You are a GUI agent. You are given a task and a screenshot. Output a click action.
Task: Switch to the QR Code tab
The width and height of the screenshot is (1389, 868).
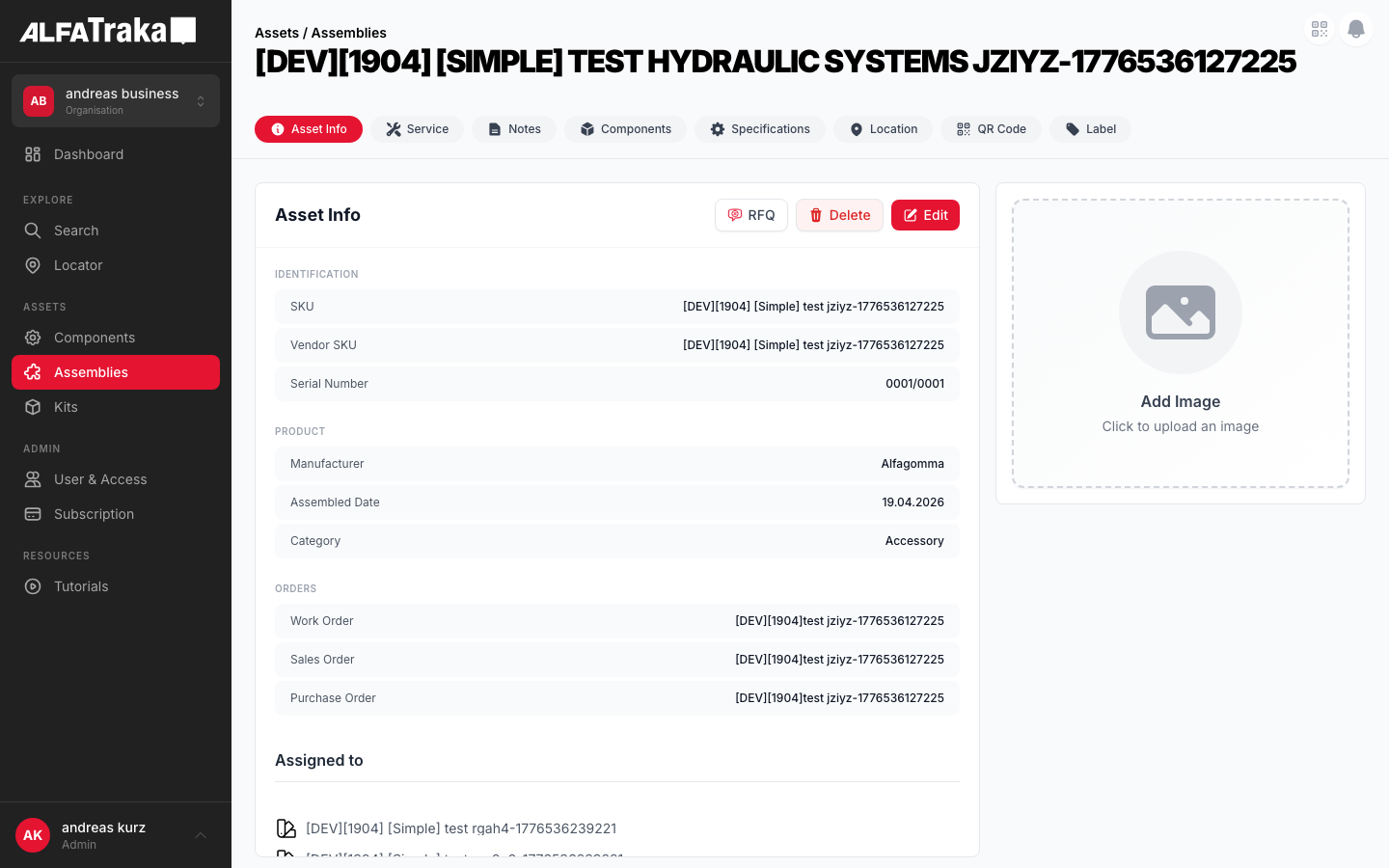pos(991,129)
